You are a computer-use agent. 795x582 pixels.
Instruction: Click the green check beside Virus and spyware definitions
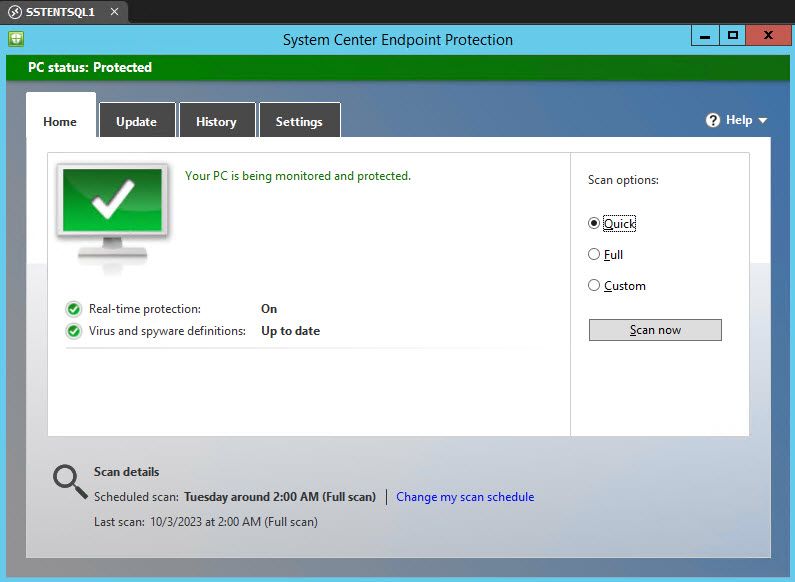click(74, 331)
